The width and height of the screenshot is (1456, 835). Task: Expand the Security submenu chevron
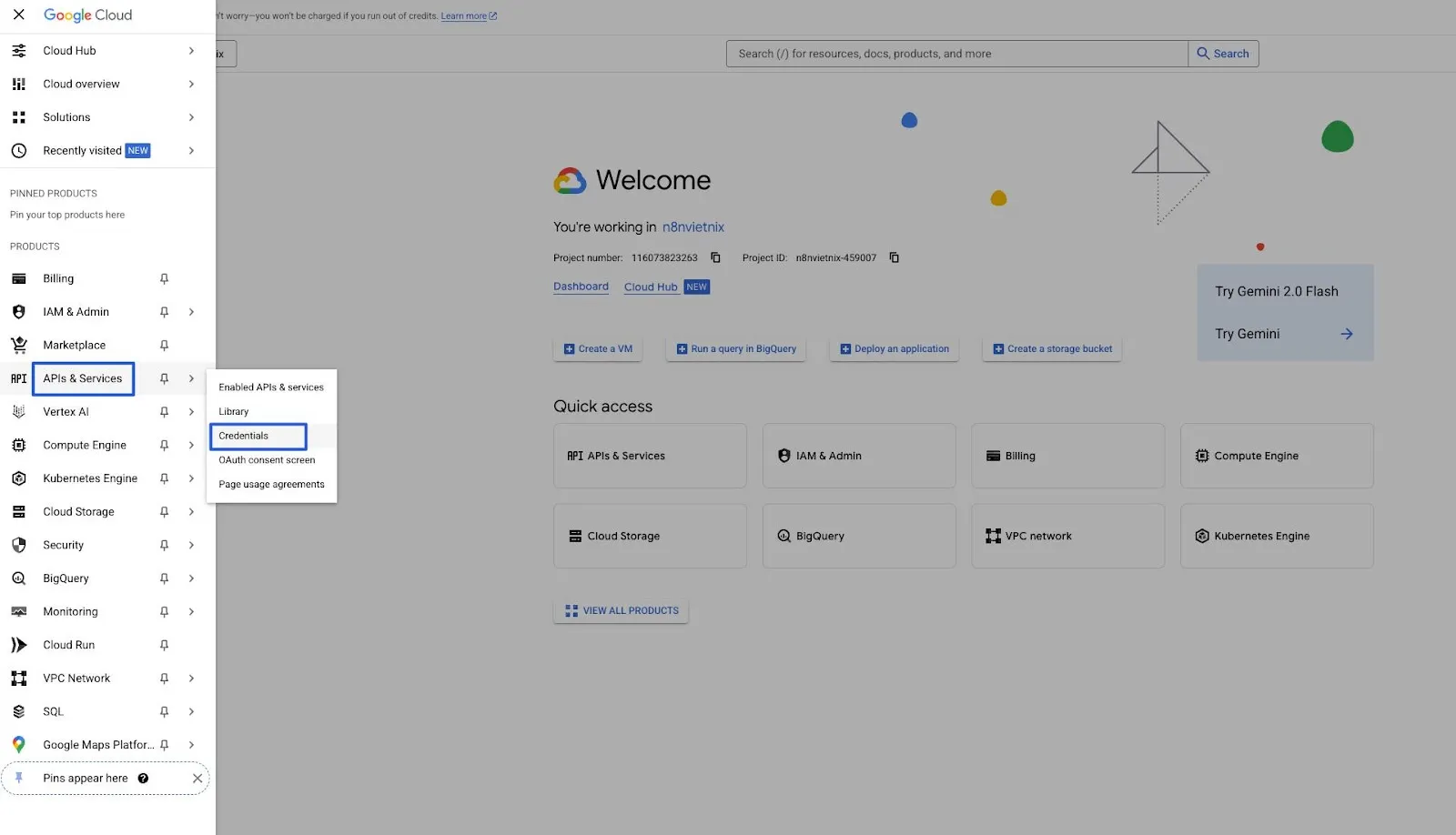click(191, 545)
